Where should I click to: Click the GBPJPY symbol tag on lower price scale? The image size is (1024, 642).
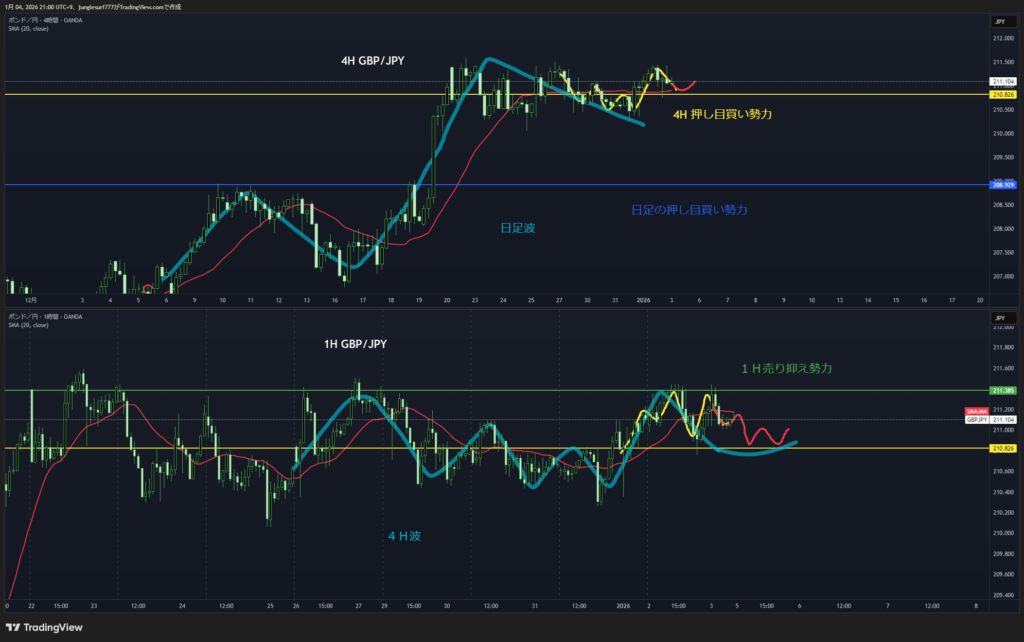(977, 421)
